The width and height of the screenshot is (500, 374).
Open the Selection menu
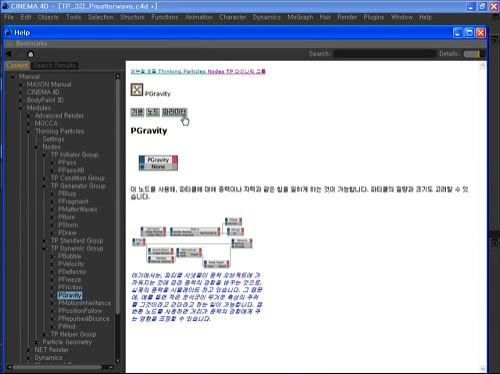coord(101,17)
